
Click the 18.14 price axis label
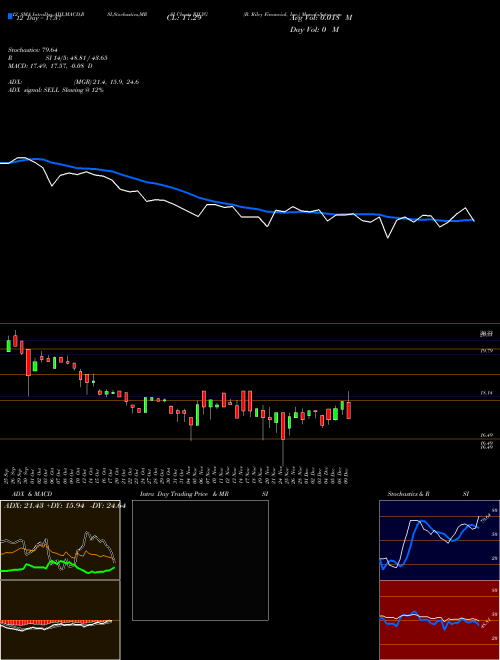click(x=486, y=393)
